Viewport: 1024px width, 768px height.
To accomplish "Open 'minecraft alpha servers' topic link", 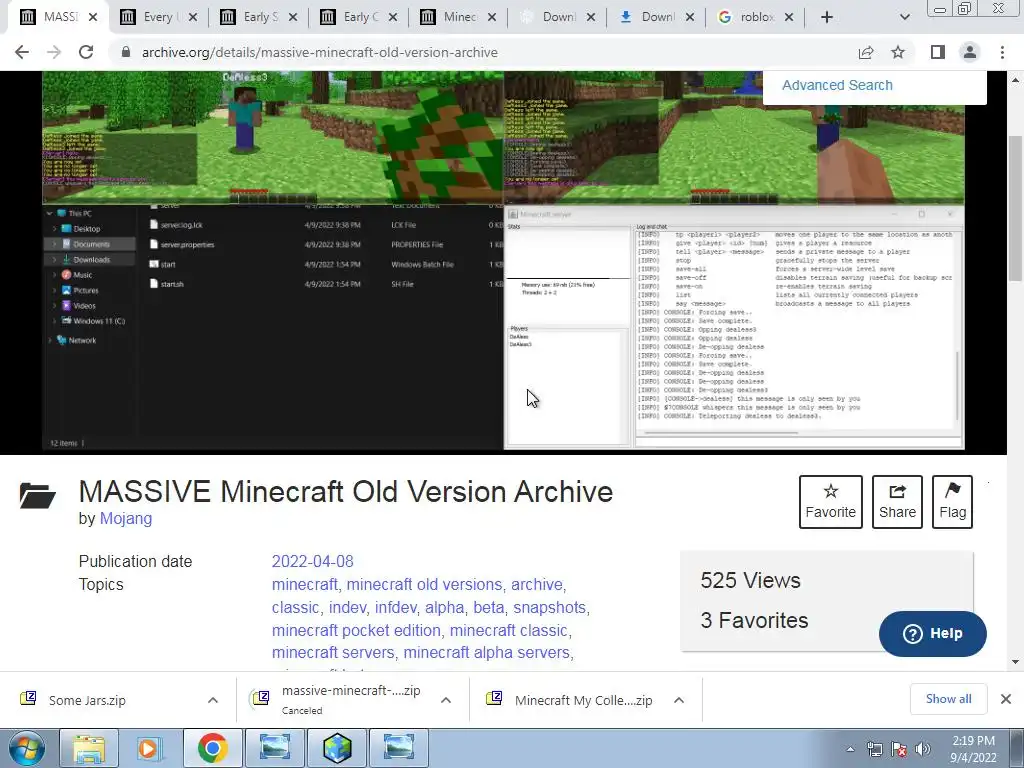I will (x=487, y=652).
